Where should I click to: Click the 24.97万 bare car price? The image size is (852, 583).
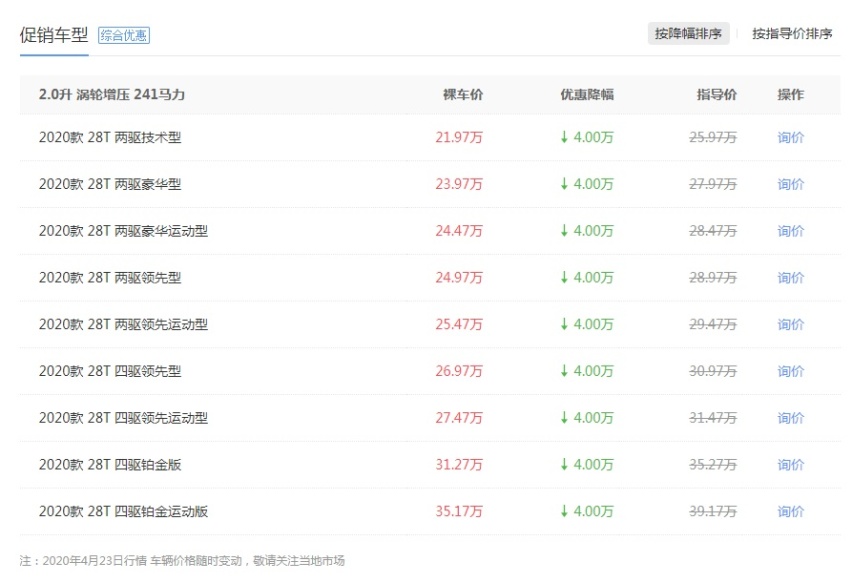pos(459,278)
